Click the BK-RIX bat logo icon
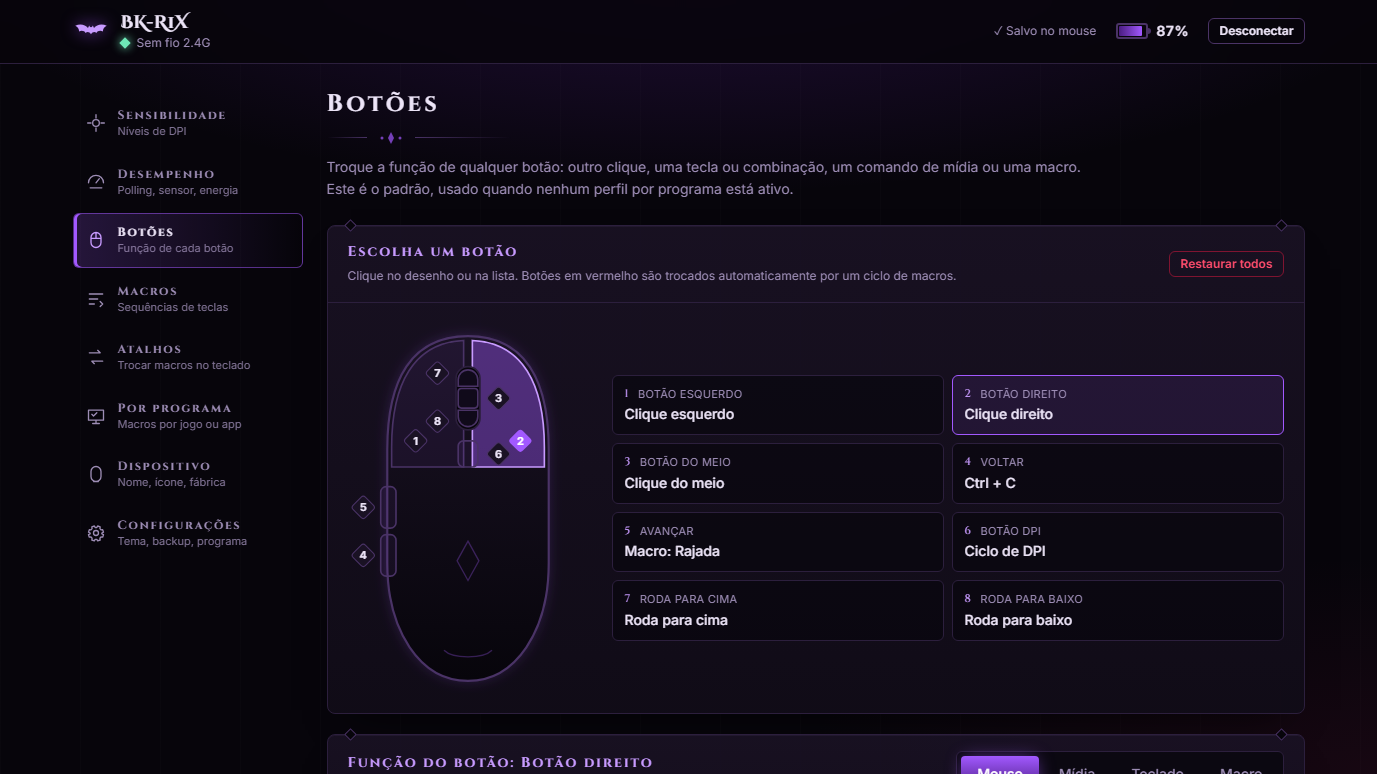The width and height of the screenshot is (1377, 774). tap(91, 30)
